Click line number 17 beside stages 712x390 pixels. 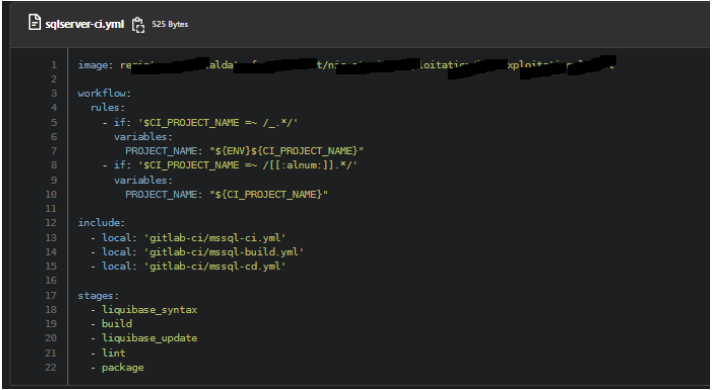(x=51, y=296)
